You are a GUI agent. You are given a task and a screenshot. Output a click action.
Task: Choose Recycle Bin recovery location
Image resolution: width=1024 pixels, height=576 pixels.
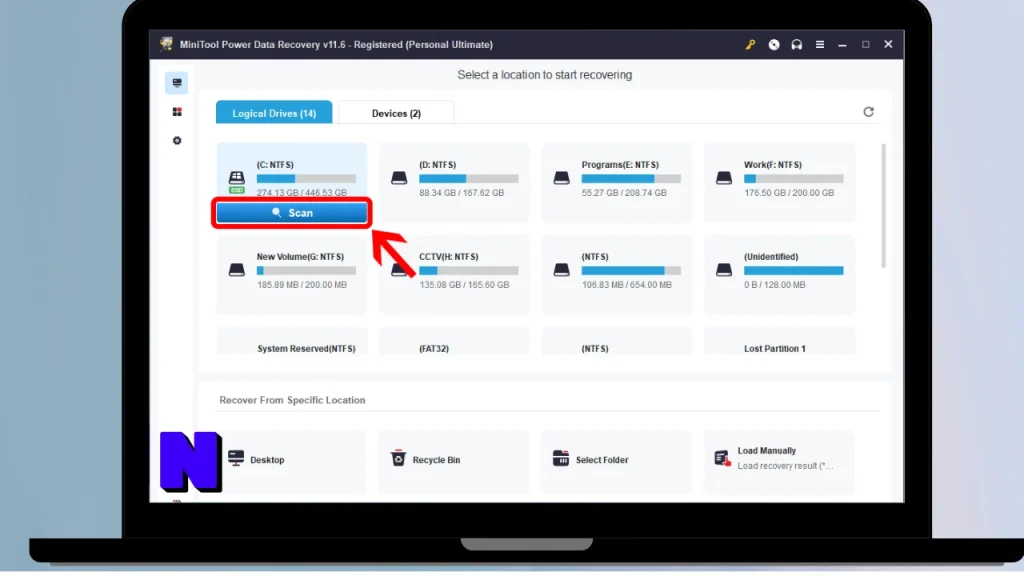pyautogui.click(x=454, y=460)
